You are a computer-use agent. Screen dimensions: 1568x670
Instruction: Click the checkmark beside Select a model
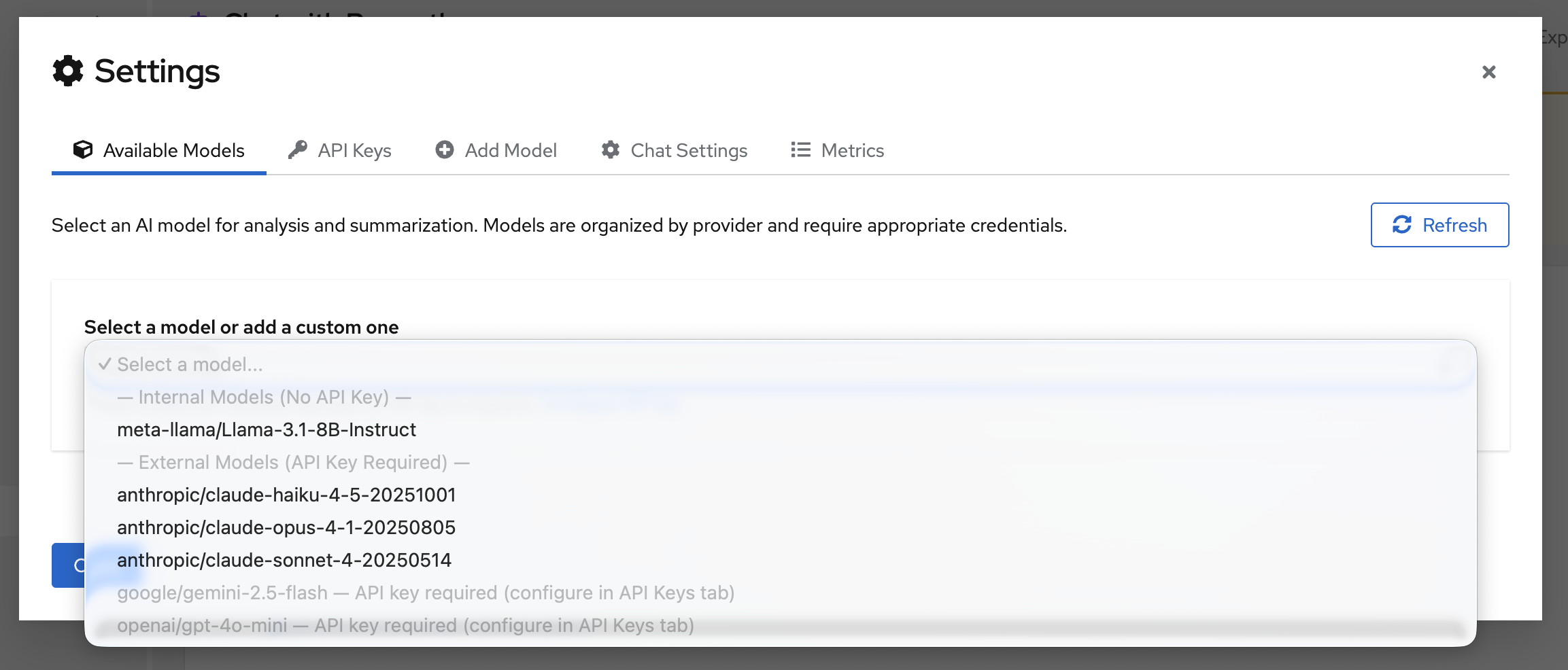[105, 364]
